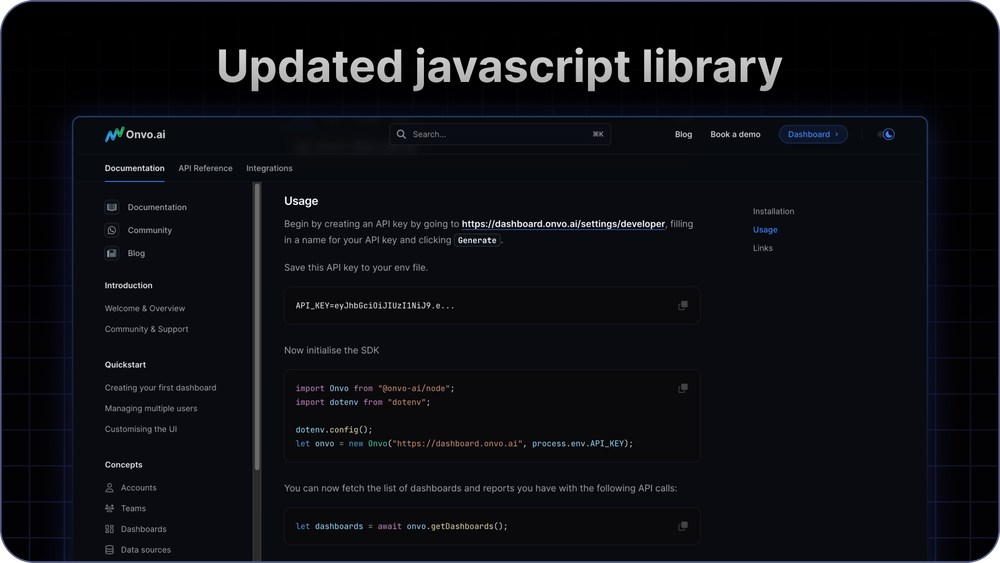Click the Onvo.ai logo icon
This screenshot has height=563, width=1000.
point(114,134)
